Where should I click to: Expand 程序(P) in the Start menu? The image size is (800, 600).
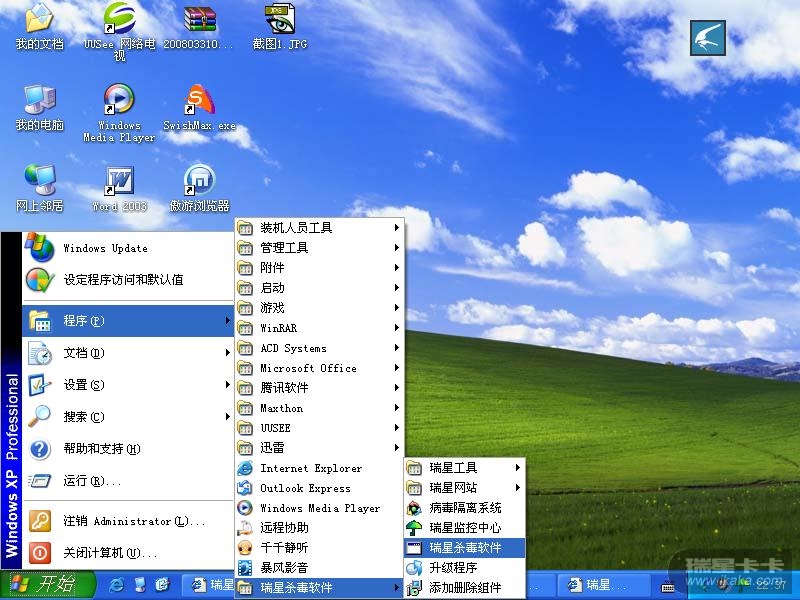click(128, 321)
